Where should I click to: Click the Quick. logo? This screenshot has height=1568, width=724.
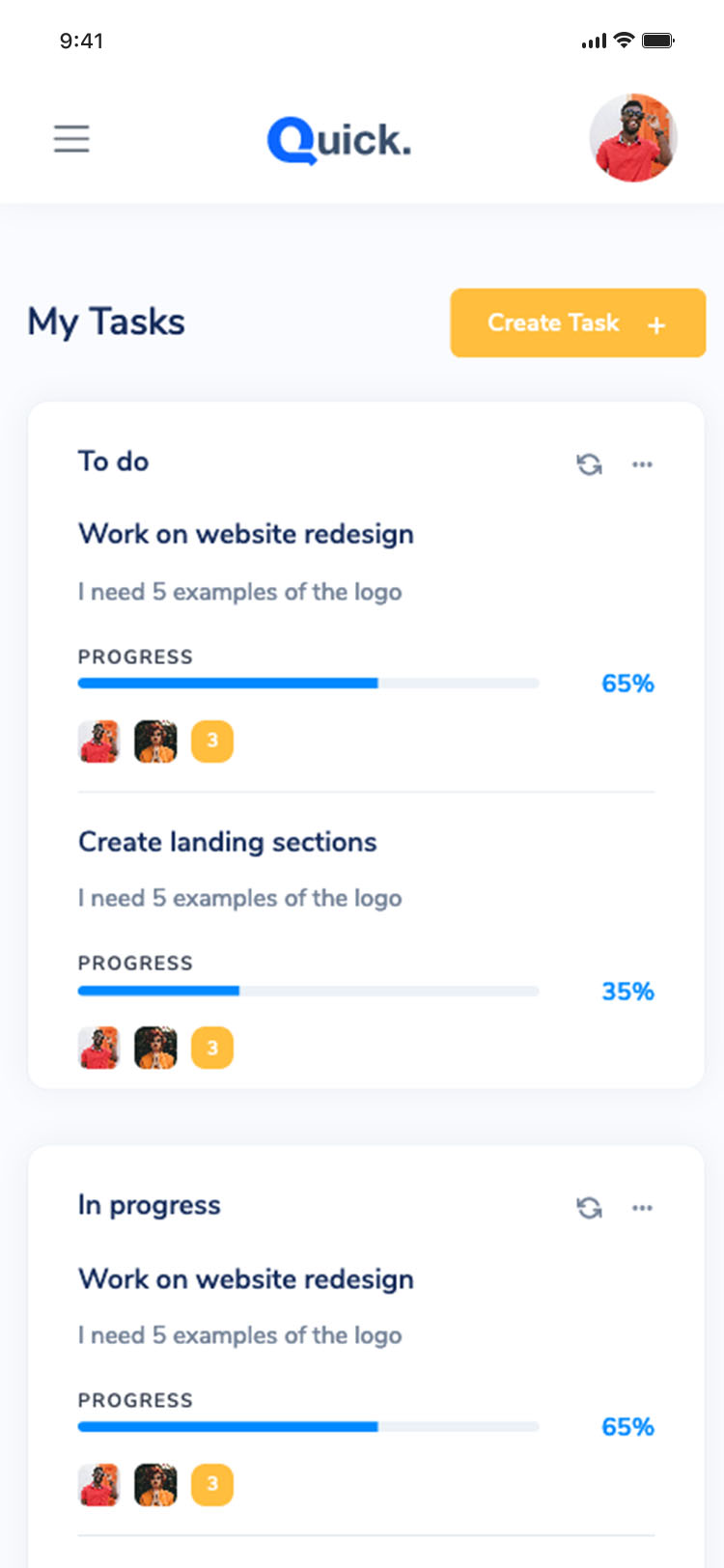point(339,141)
